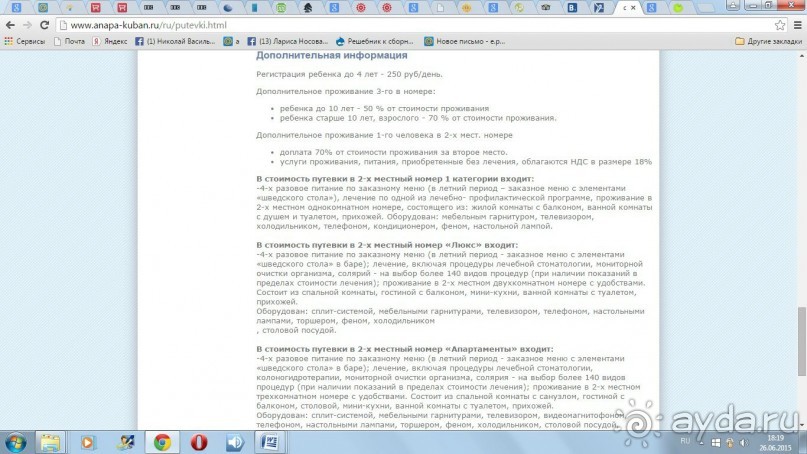Switch to the tab with camera icon
This screenshot has width=807, height=454.
(546, 8)
